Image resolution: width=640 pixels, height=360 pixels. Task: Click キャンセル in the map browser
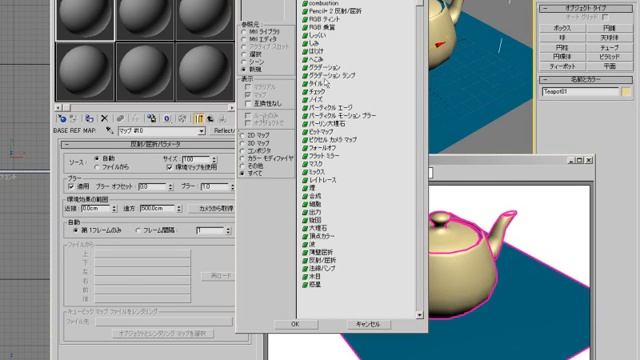click(x=369, y=324)
